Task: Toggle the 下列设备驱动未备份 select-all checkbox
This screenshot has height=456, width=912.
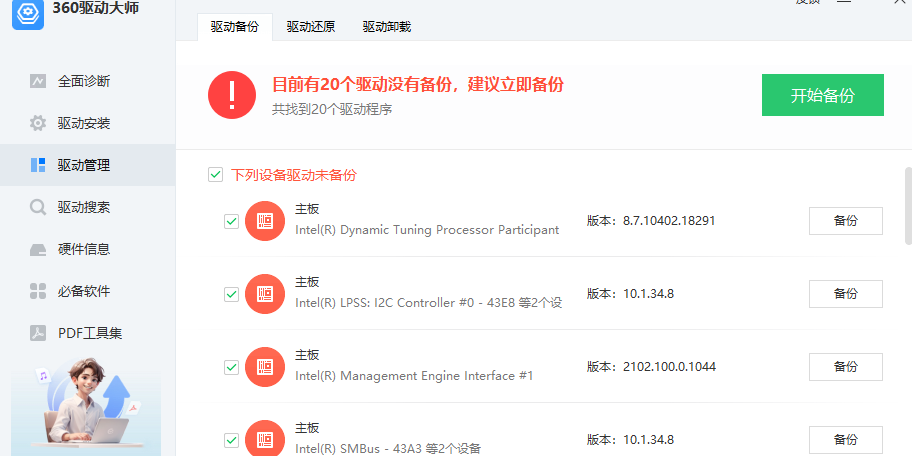Action: pyautogui.click(x=215, y=175)
